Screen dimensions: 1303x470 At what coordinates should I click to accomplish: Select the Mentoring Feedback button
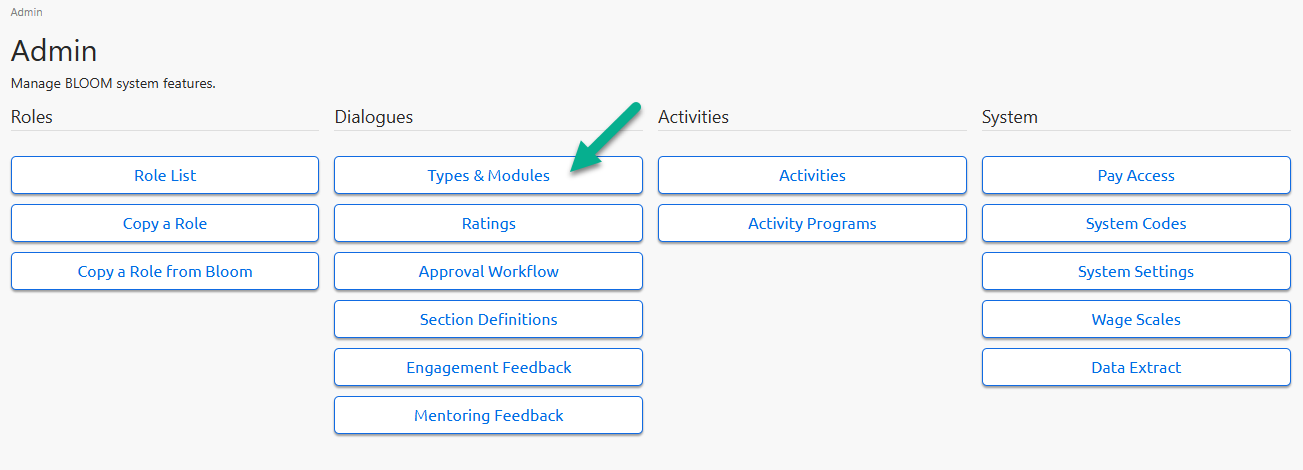(488, 415)
